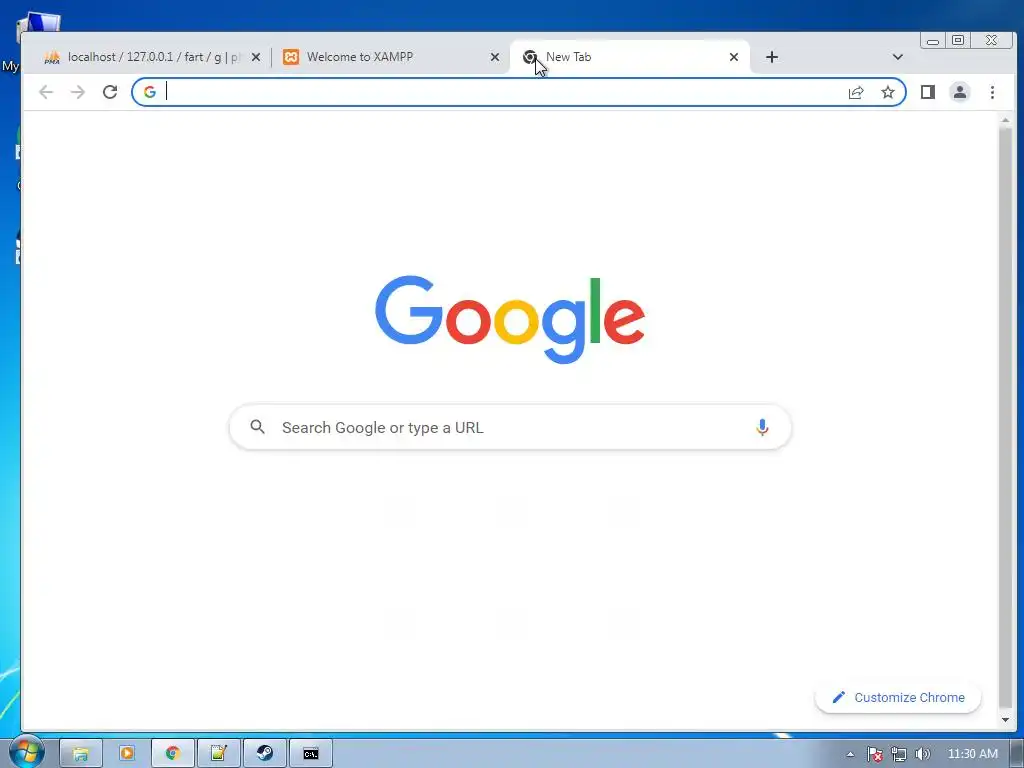Click Chrome icon in taskbar
1024x768 pixels.
pos(172,754)
